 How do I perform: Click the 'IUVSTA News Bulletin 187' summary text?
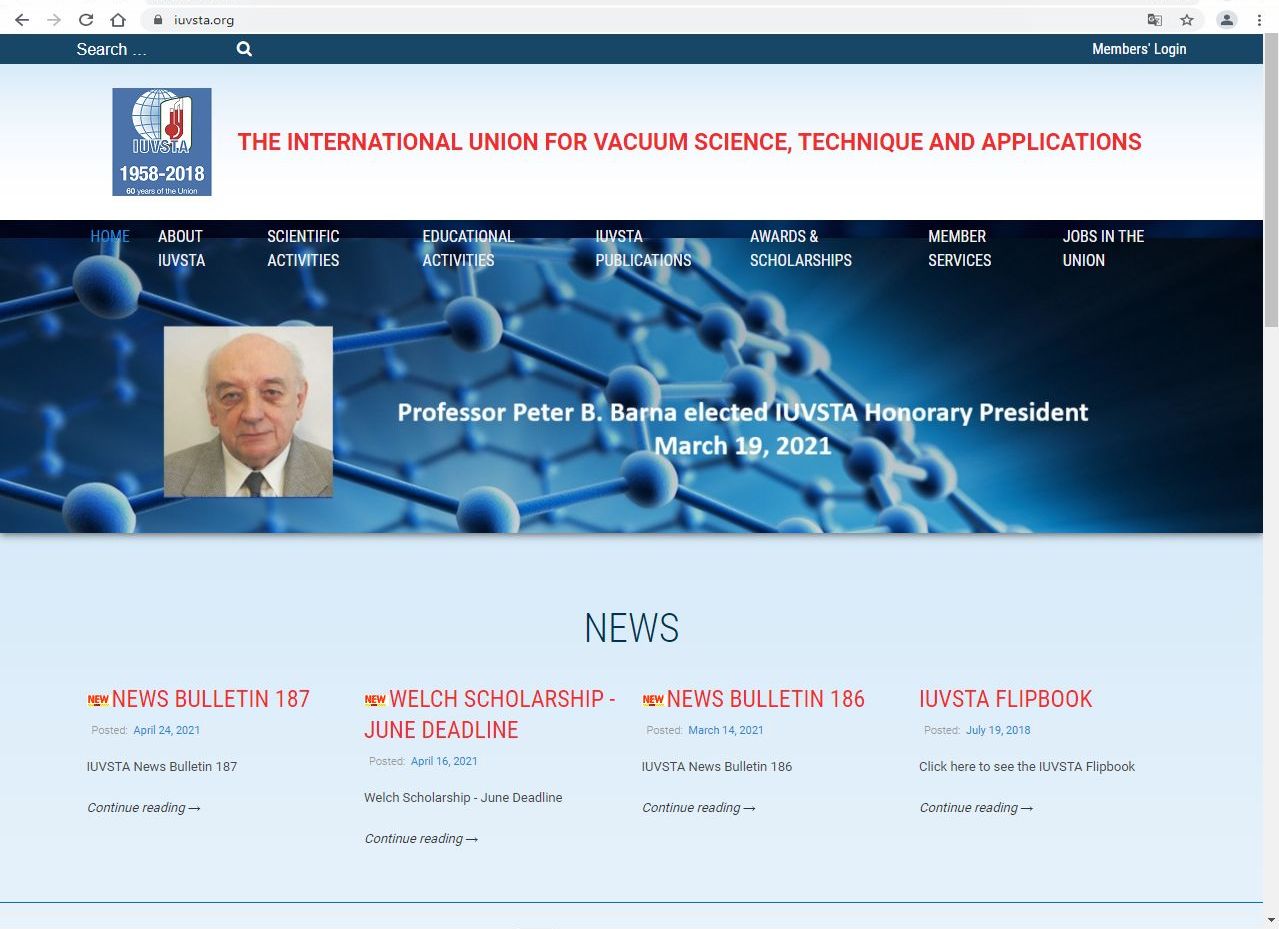[162, 767]
